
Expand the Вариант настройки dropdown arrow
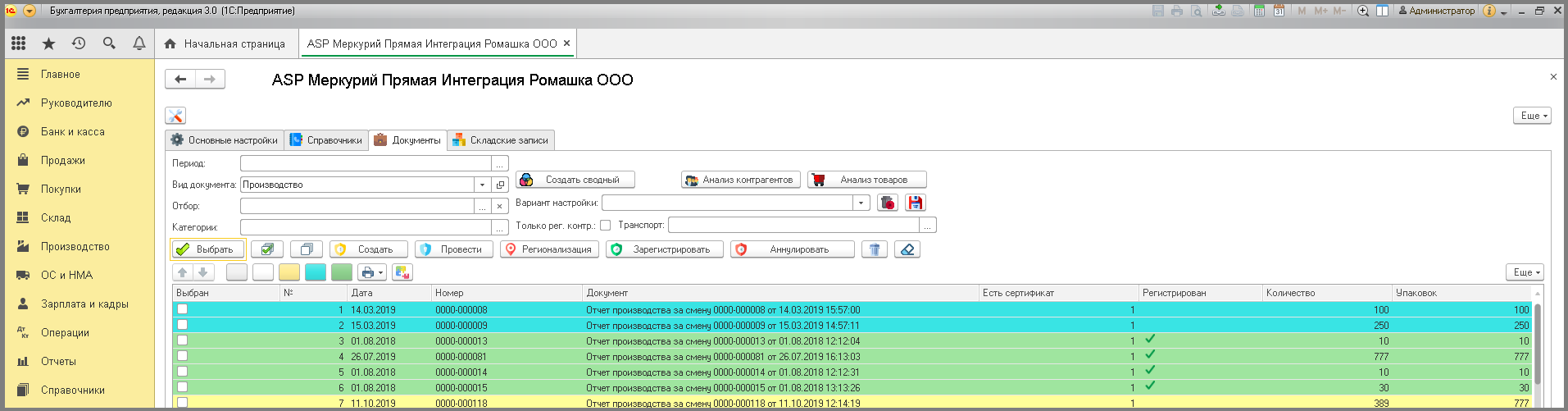861,203
